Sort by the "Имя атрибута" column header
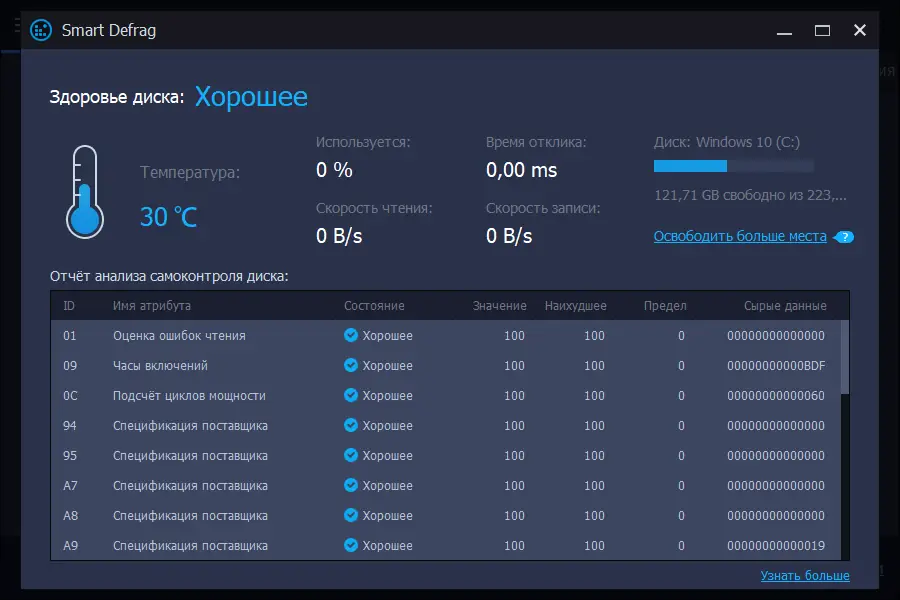 click(152, 306)
